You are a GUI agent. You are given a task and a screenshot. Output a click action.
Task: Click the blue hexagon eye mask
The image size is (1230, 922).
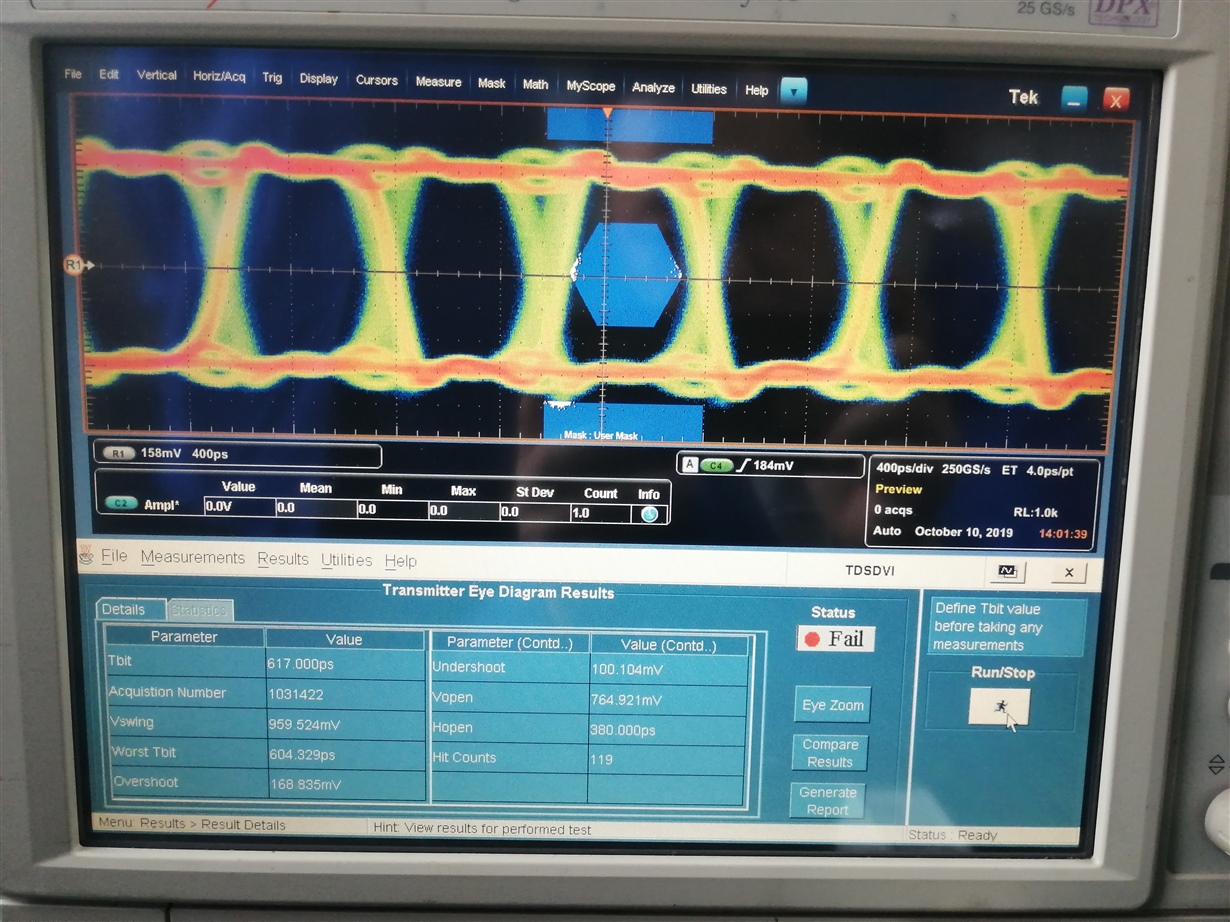click(627, 275)
